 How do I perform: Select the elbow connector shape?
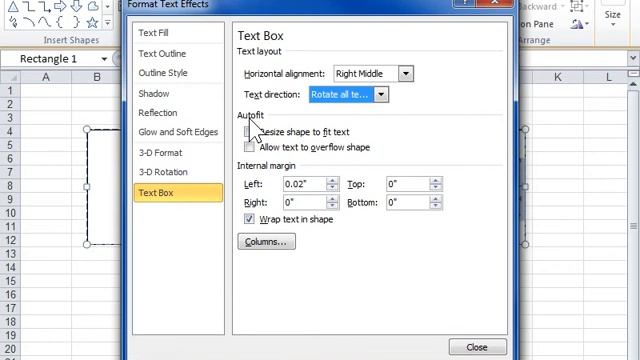29,6
